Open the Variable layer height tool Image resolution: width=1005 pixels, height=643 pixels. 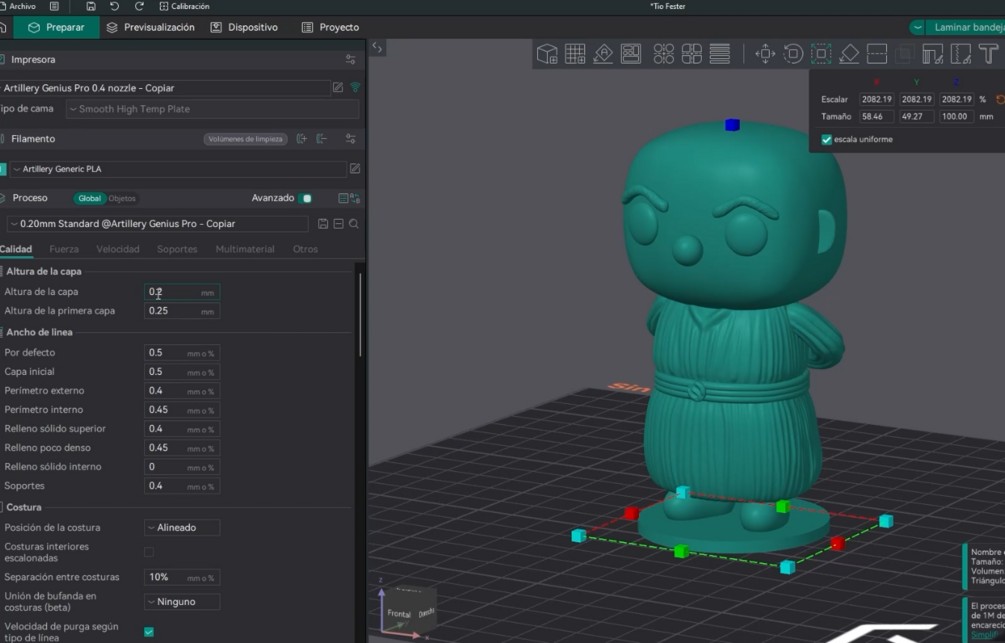pos(720,54)
